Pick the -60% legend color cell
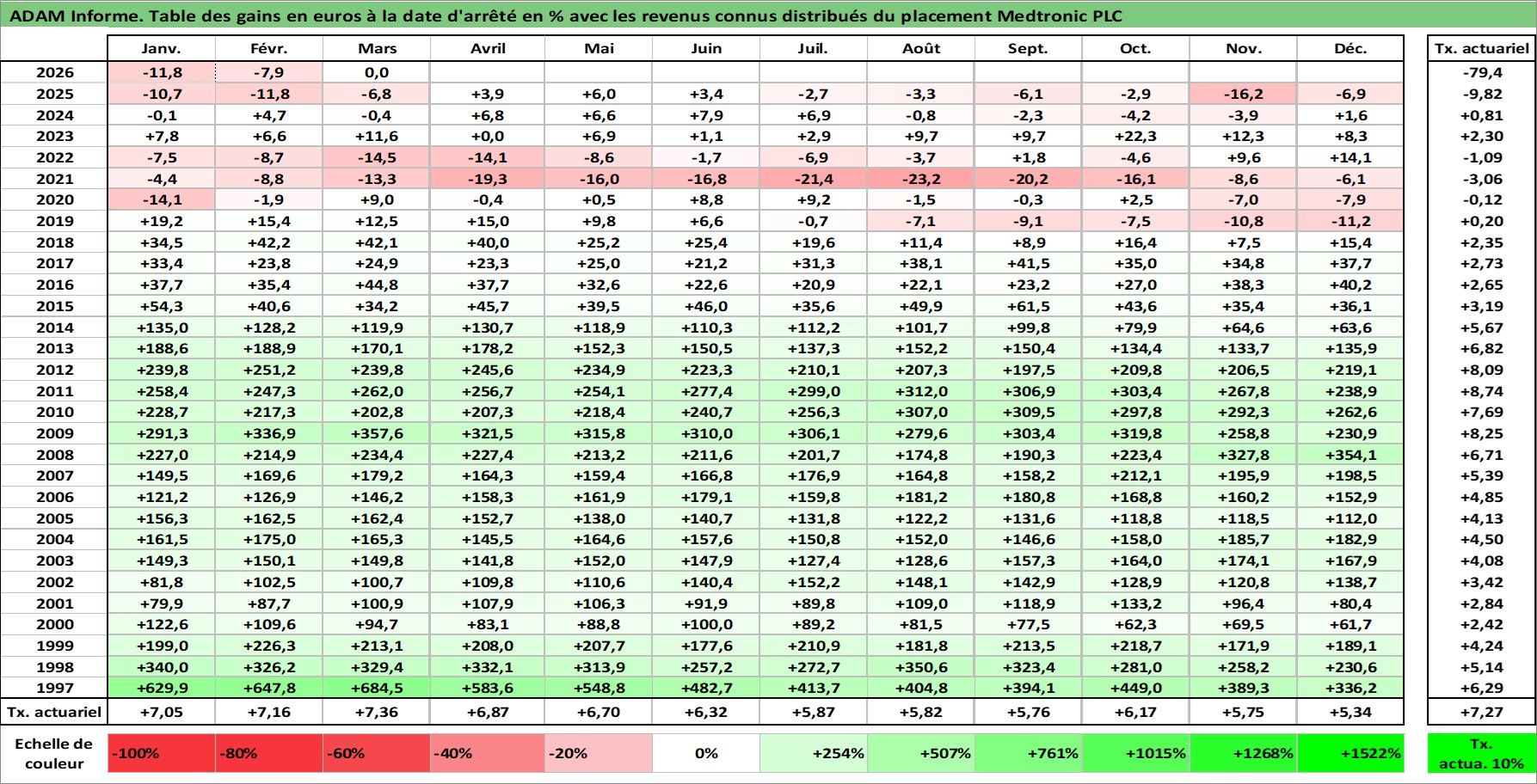 (377, 753)
